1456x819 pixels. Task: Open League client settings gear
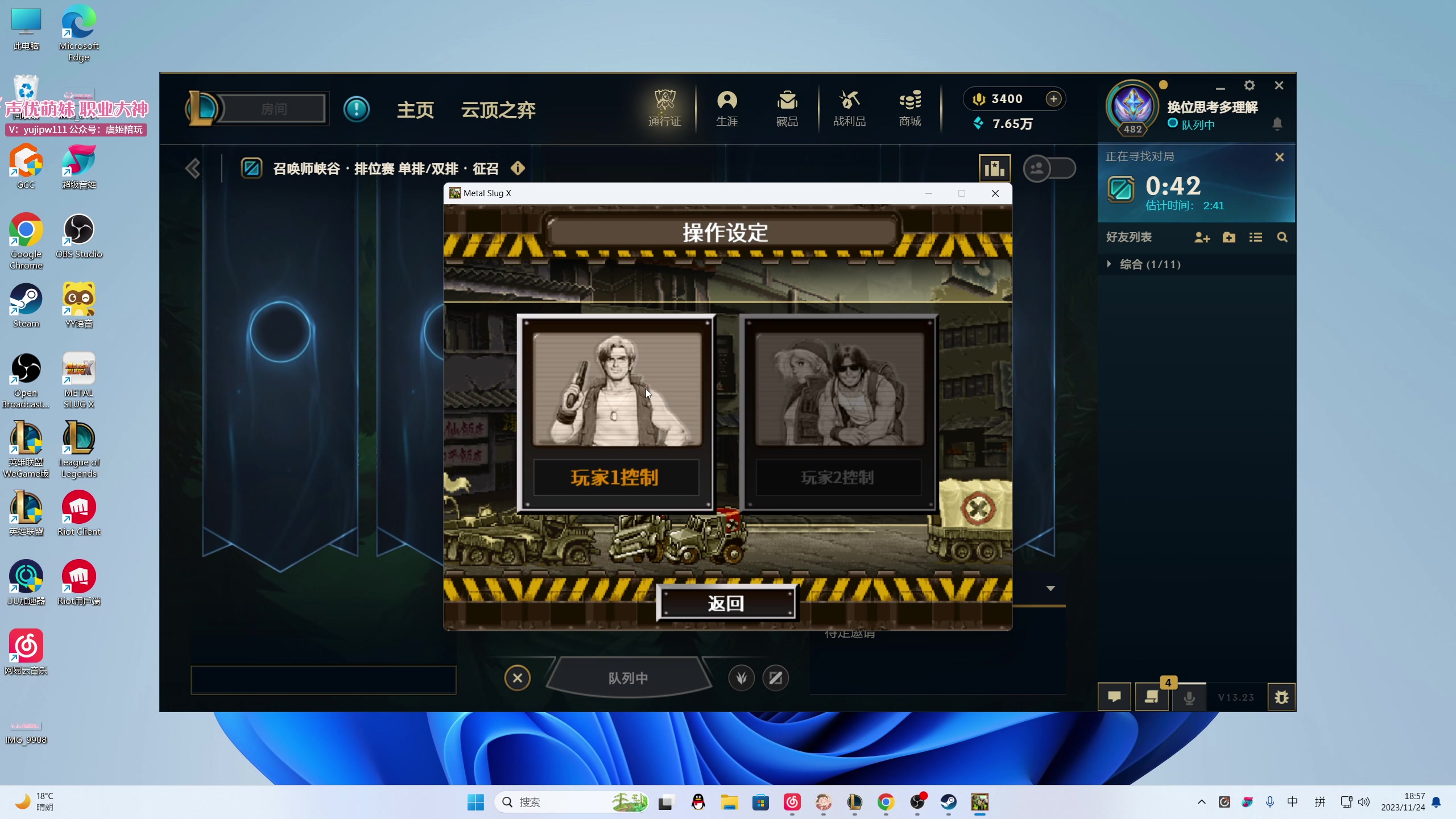(x=1249, y=85)
